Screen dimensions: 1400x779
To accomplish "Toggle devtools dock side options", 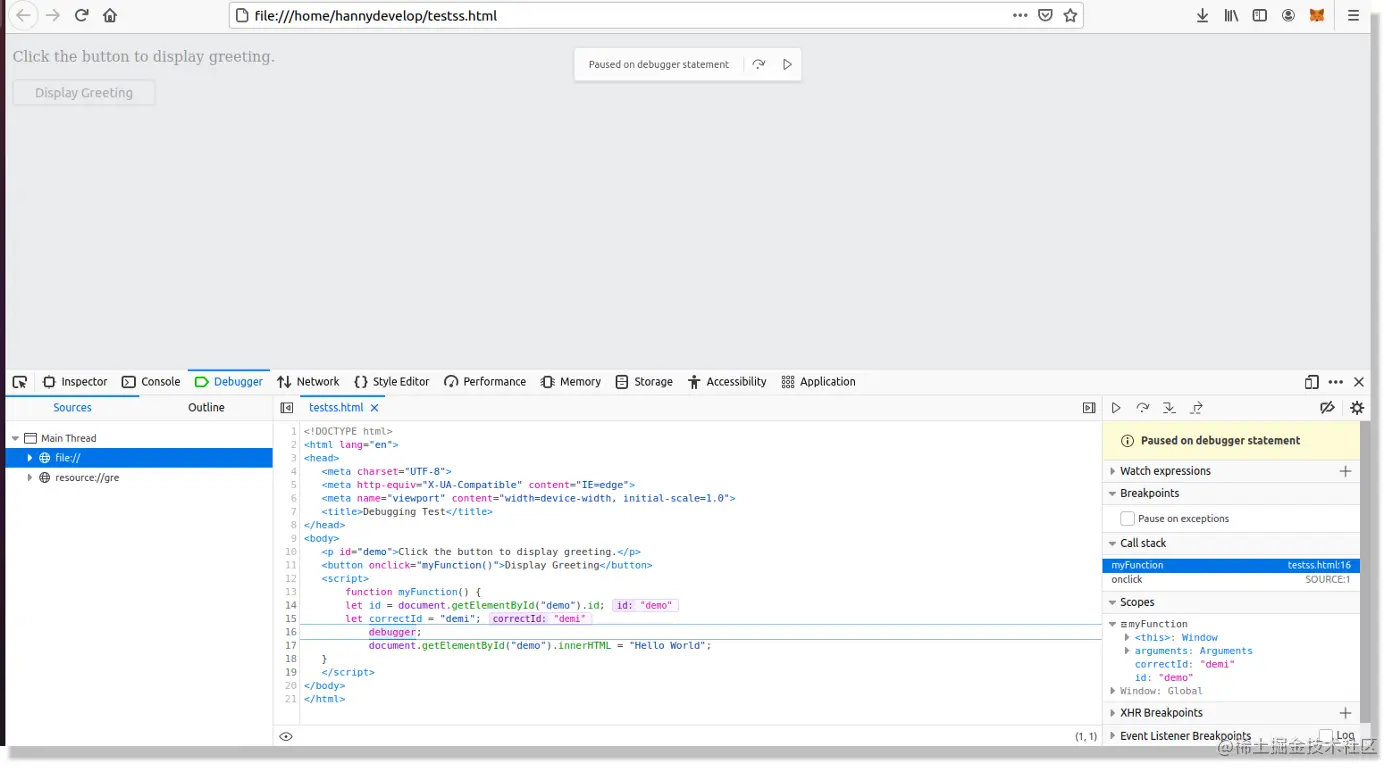I will click(1312, 382).
